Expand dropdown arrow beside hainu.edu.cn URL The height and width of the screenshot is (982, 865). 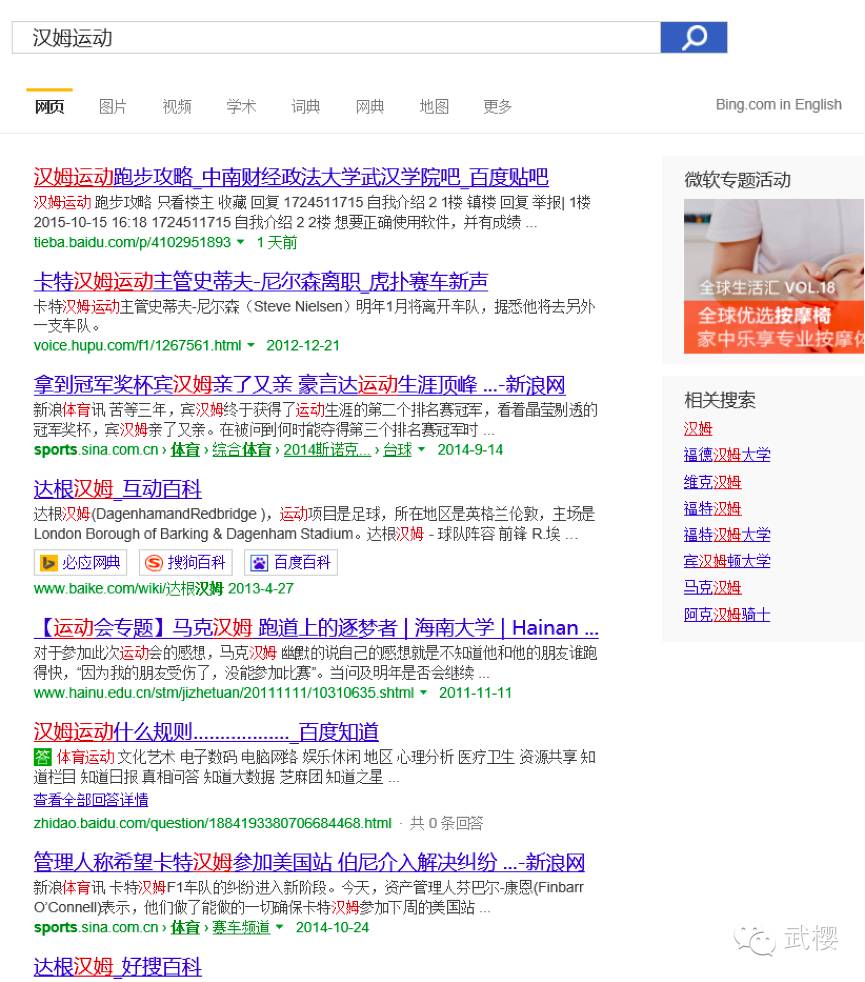424,693
